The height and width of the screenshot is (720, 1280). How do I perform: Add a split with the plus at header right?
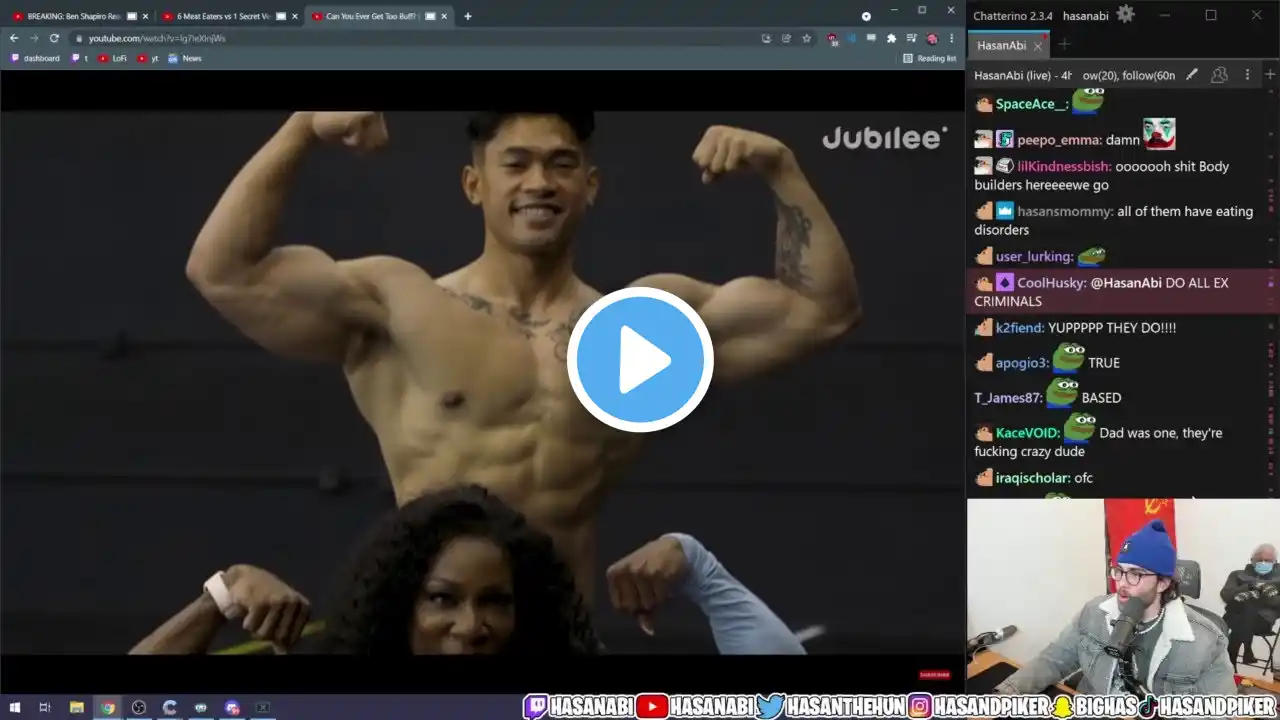[1270, 75]
